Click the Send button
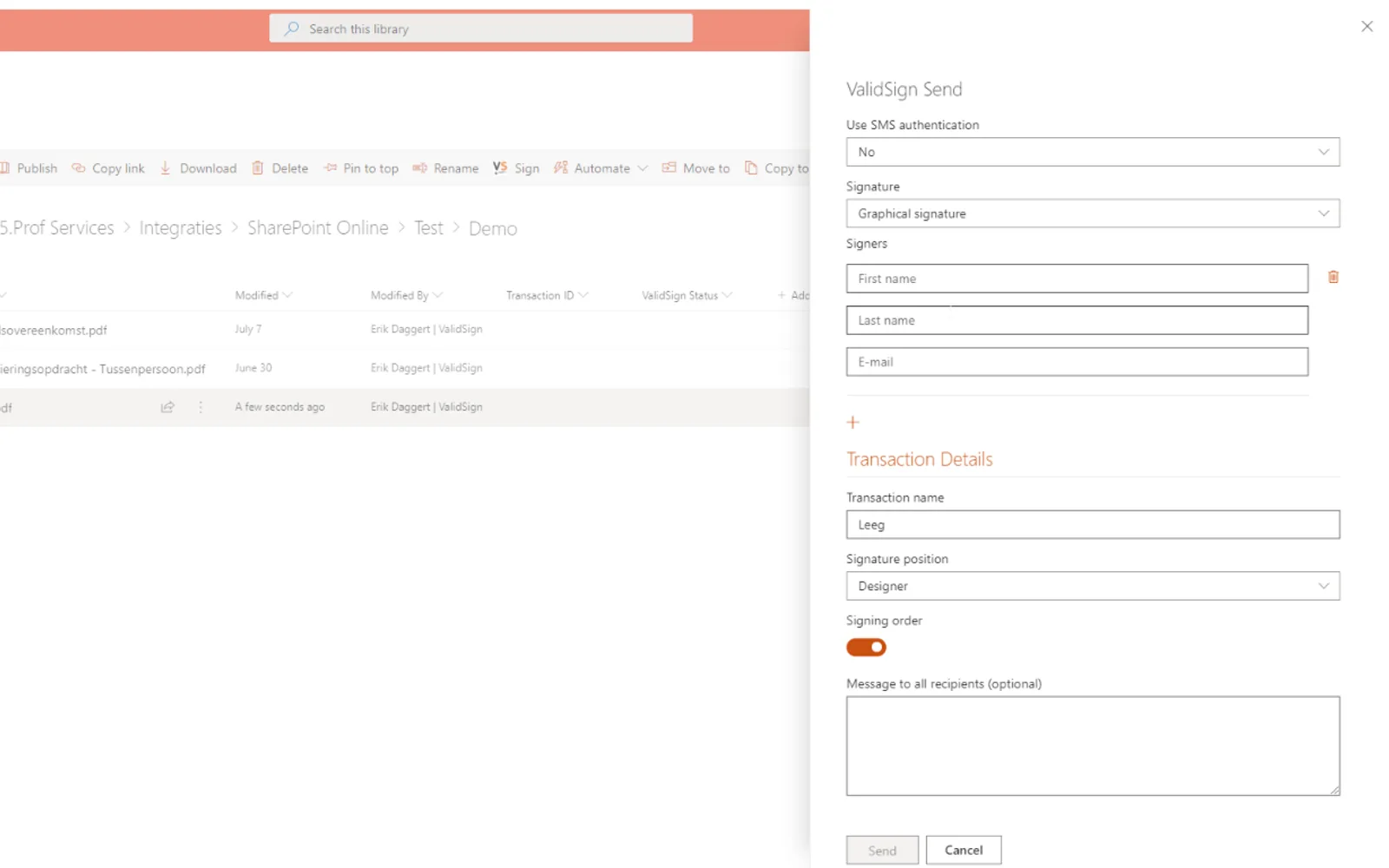 pyautogui.click(x=882, y=851)
